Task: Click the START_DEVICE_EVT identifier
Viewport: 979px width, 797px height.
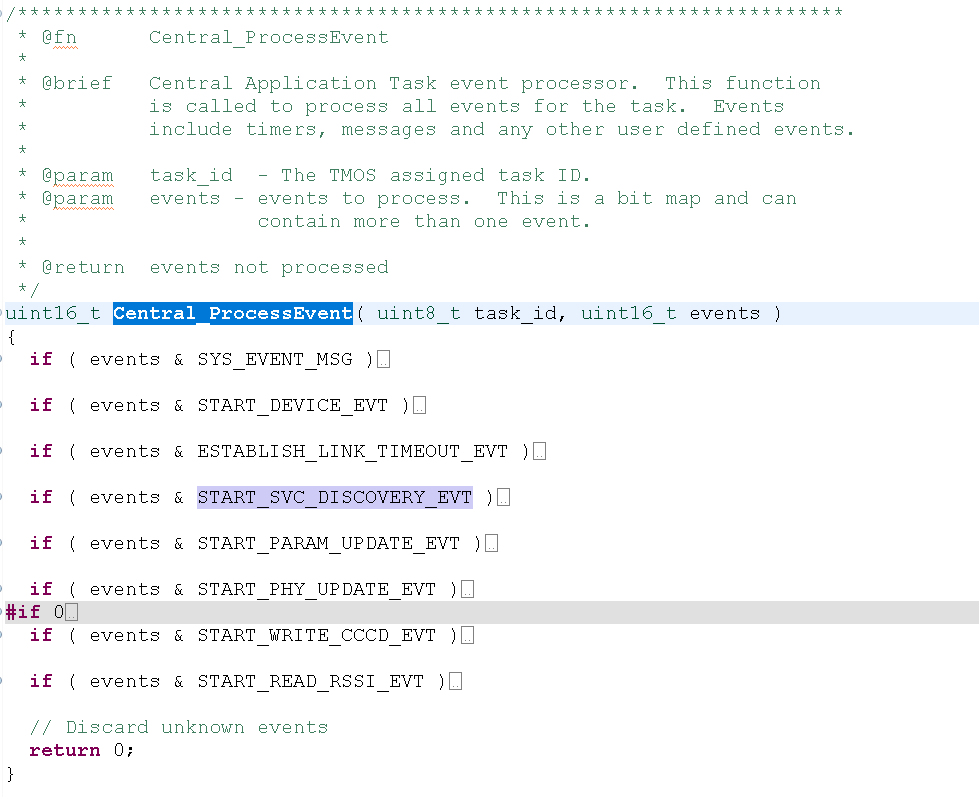Action: coord(293,406)
